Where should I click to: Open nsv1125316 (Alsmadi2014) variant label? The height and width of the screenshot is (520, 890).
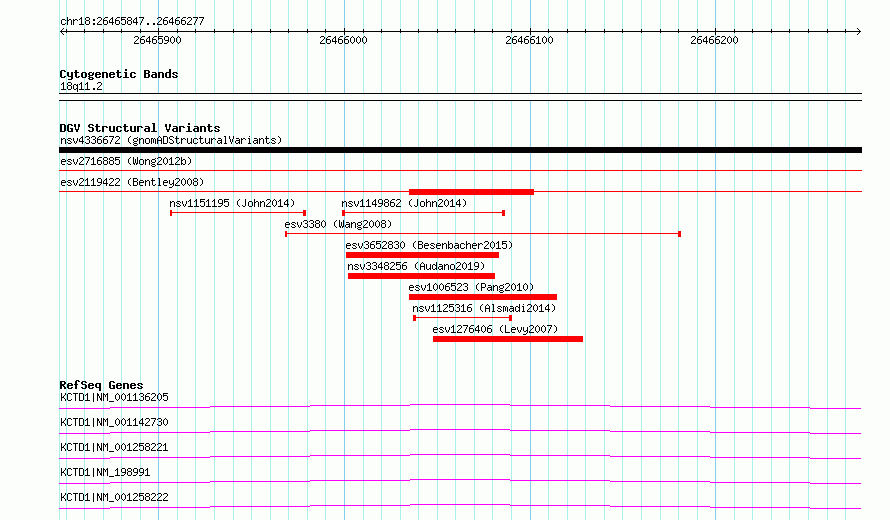coord(484,308)
